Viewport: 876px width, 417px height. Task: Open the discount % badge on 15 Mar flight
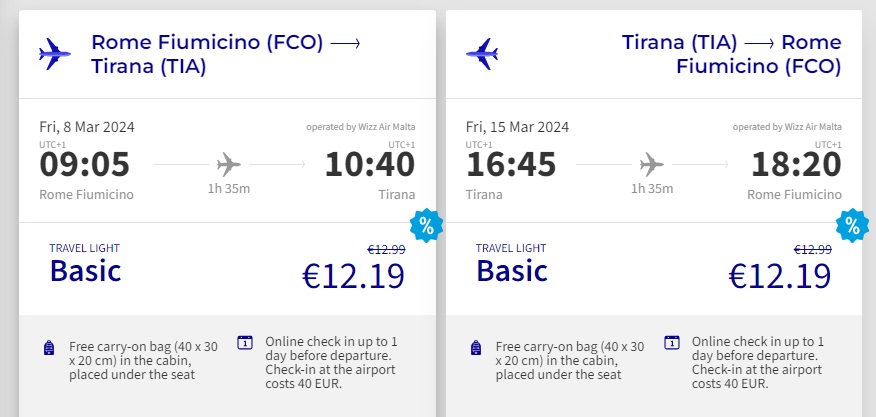point(852,227)
